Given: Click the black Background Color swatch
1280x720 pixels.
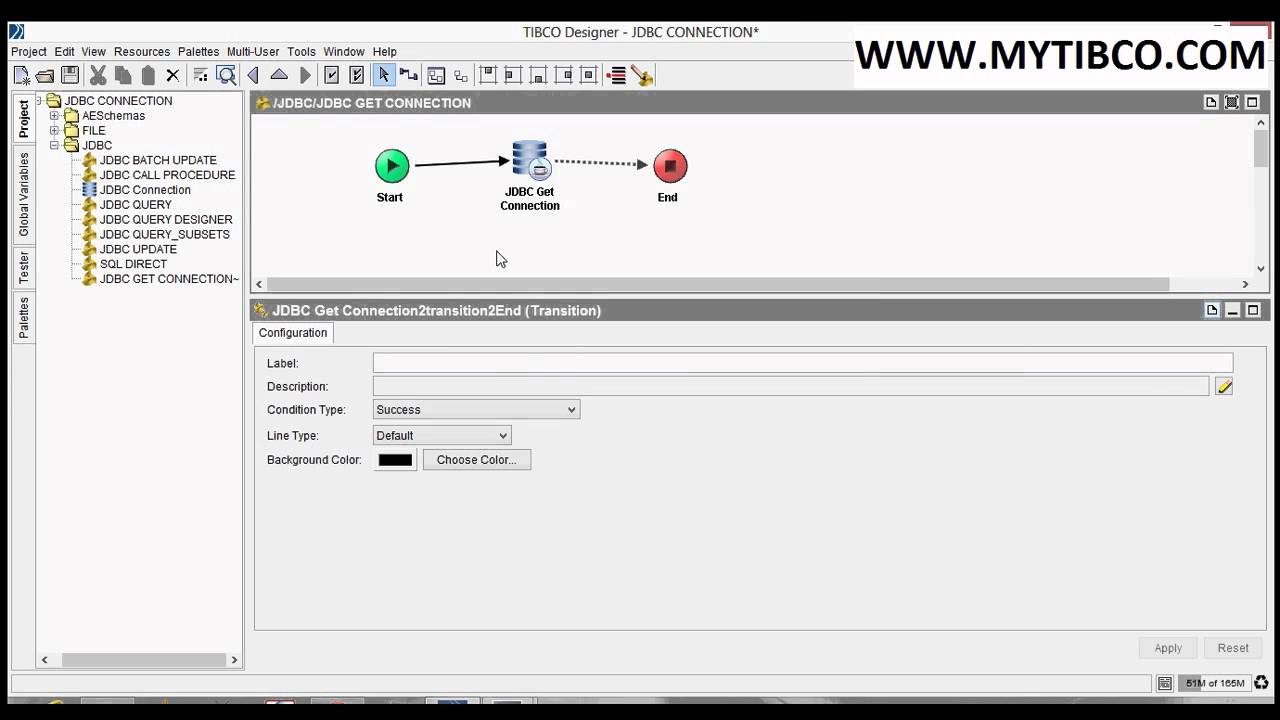Looking at the screenshot, I should click(395, 460).
